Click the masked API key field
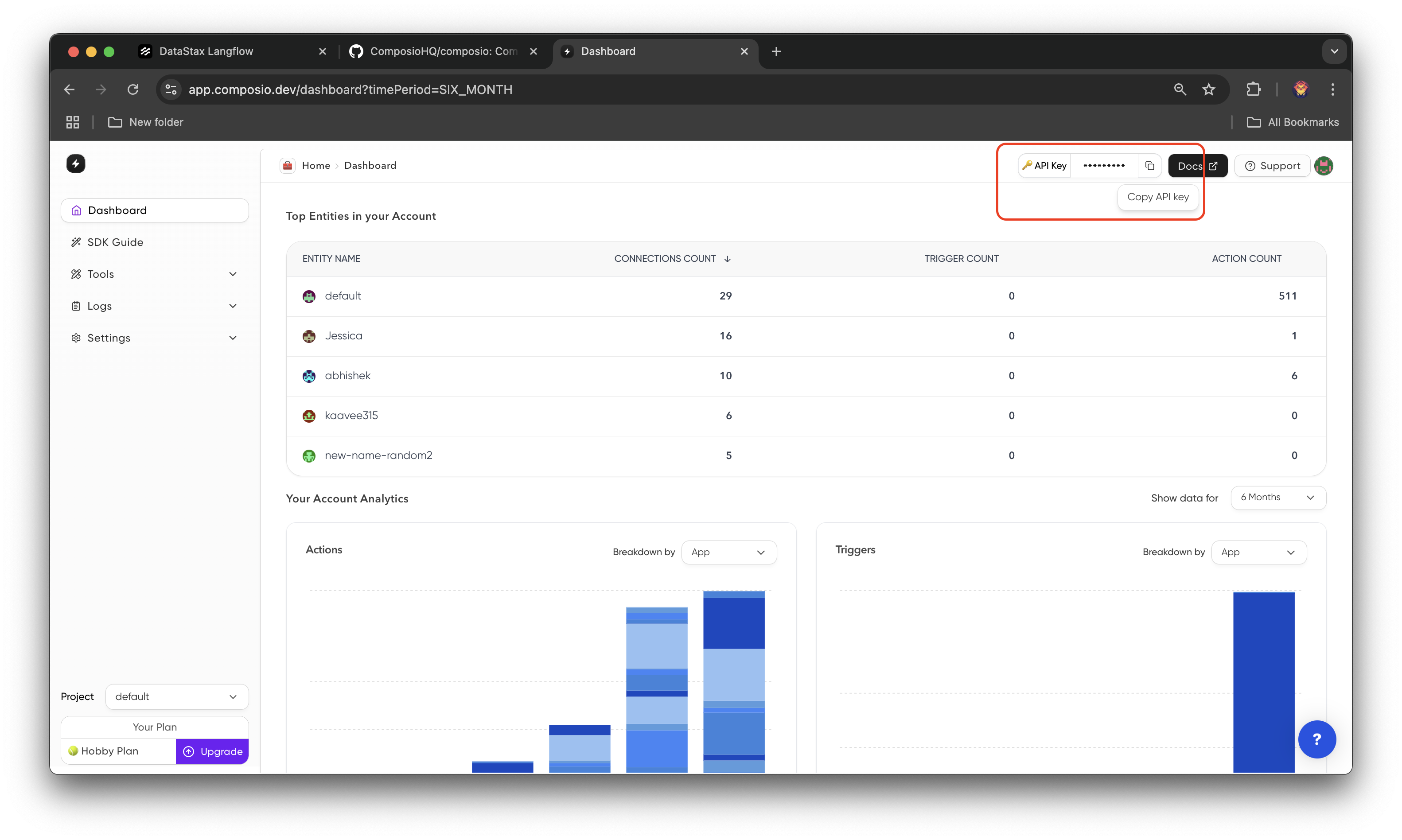This screenshot has width=1402, height=840. 1103,166
